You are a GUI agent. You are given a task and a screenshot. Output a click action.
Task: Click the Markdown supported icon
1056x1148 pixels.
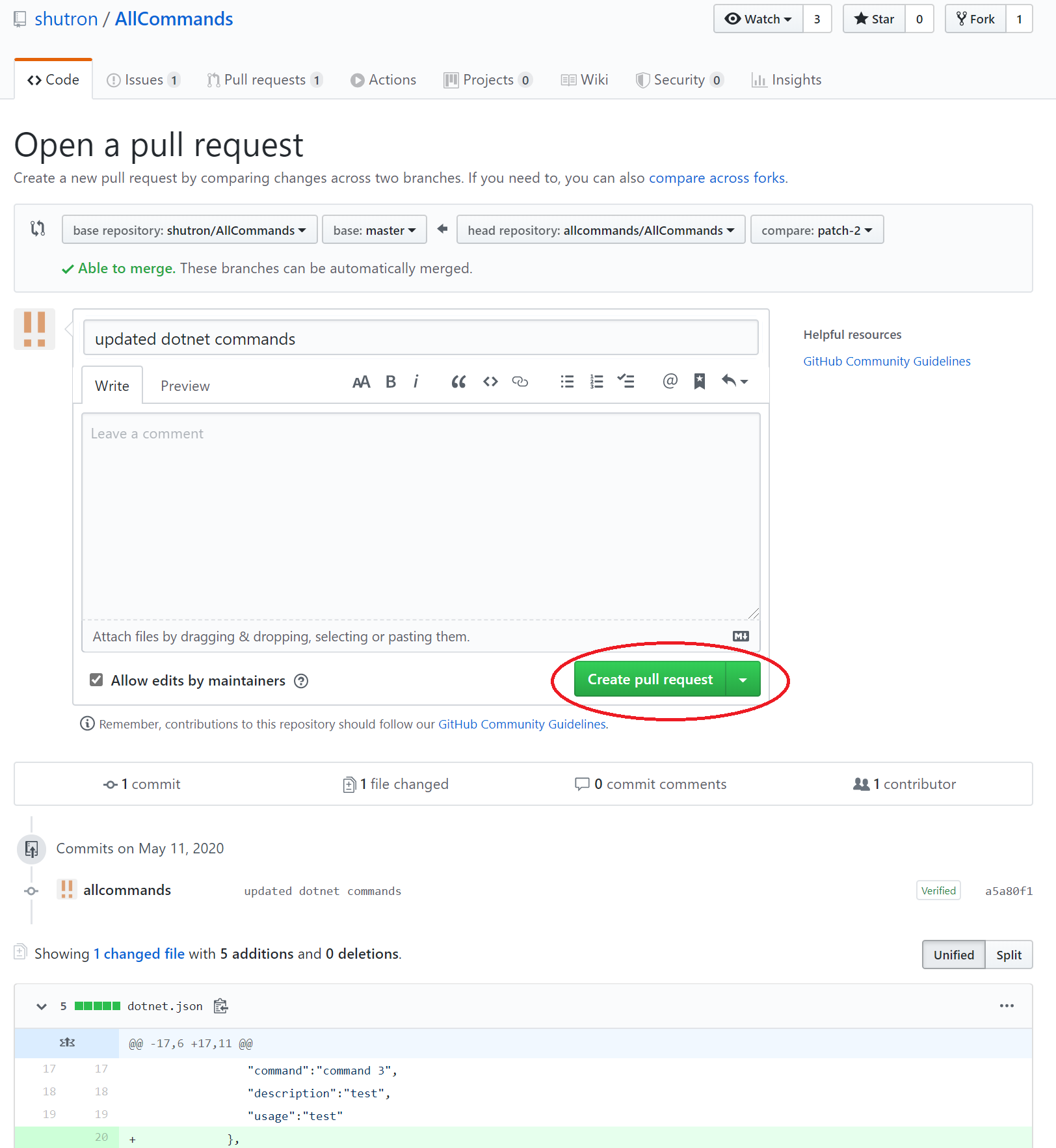click(741, 636)
